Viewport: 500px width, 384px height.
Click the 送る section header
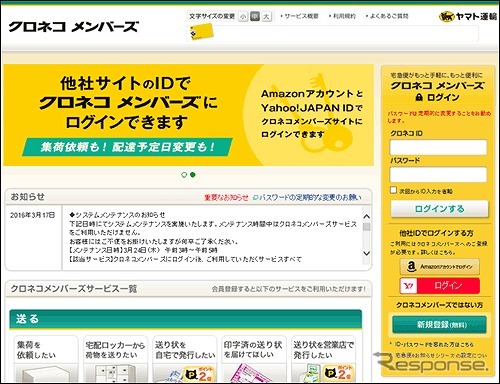[x=186, y=319]
